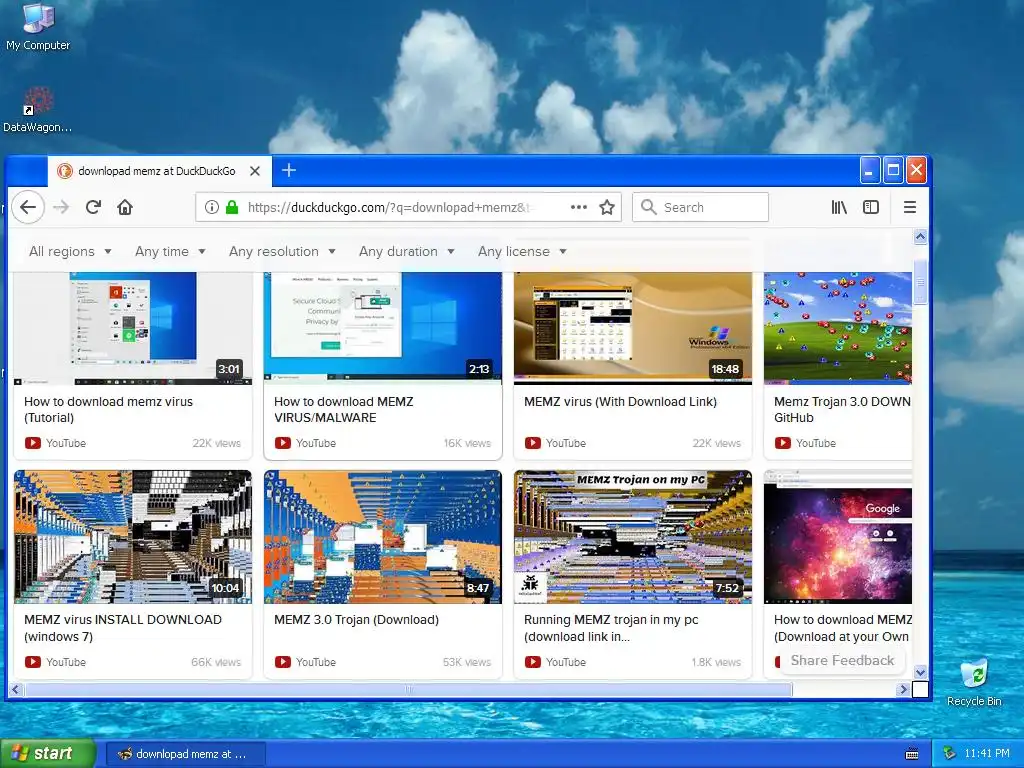1024x768 pixels.
Task: Click the horizontal scrollbar right arrow
Action: [x=903, y=689]
